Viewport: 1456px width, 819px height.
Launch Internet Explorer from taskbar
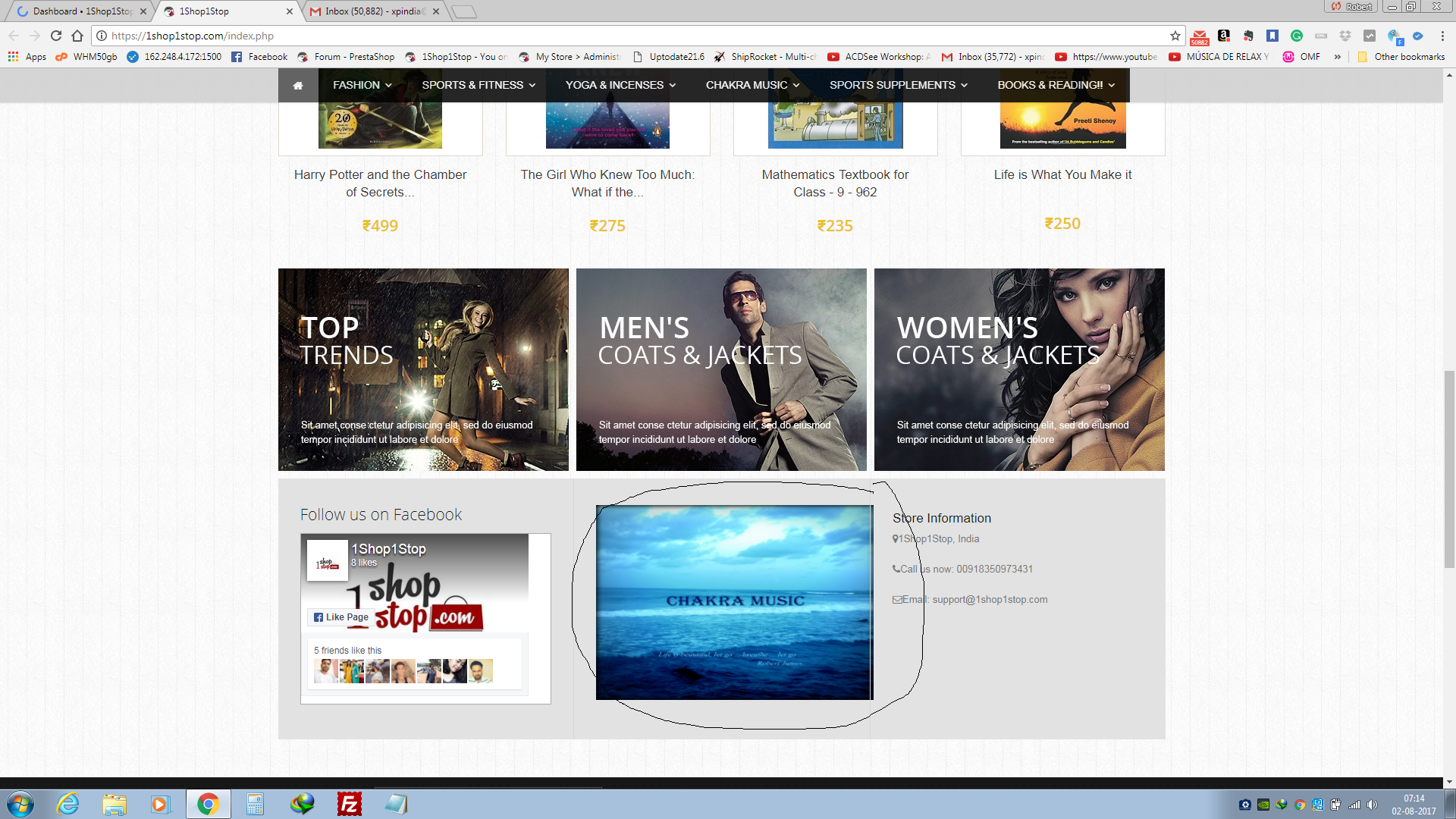pyautogui.click(x=68, y=804)
